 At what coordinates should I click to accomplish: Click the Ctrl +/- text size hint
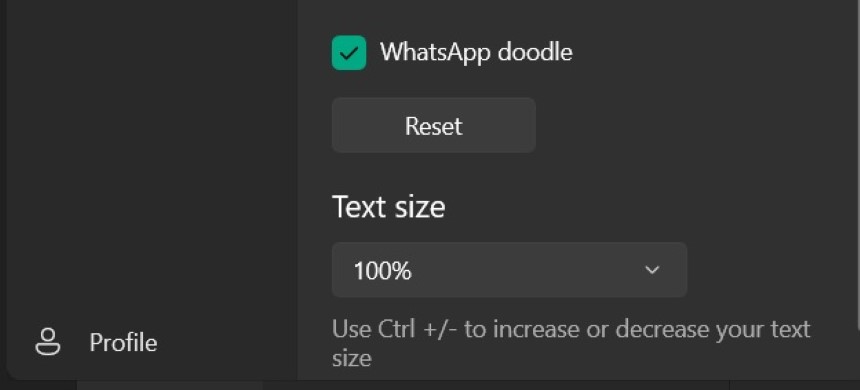[x=571, y=343]
